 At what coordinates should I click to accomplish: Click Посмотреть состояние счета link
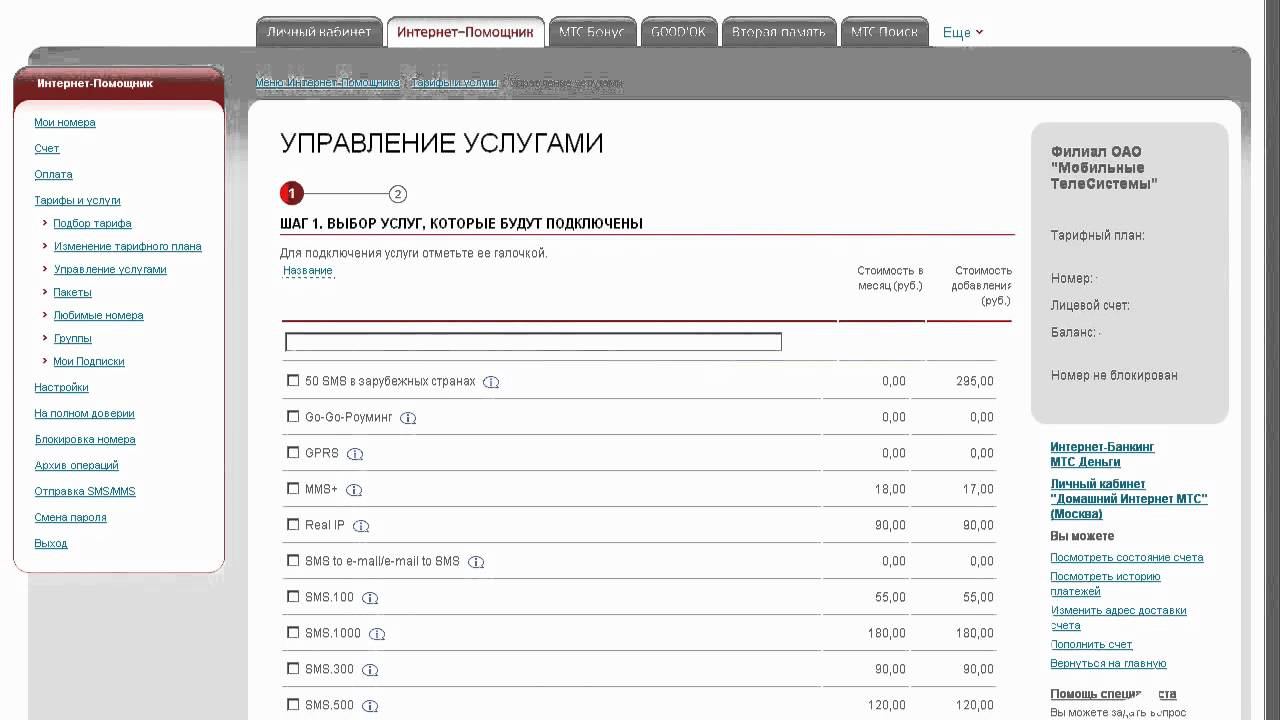(1127, 557)
